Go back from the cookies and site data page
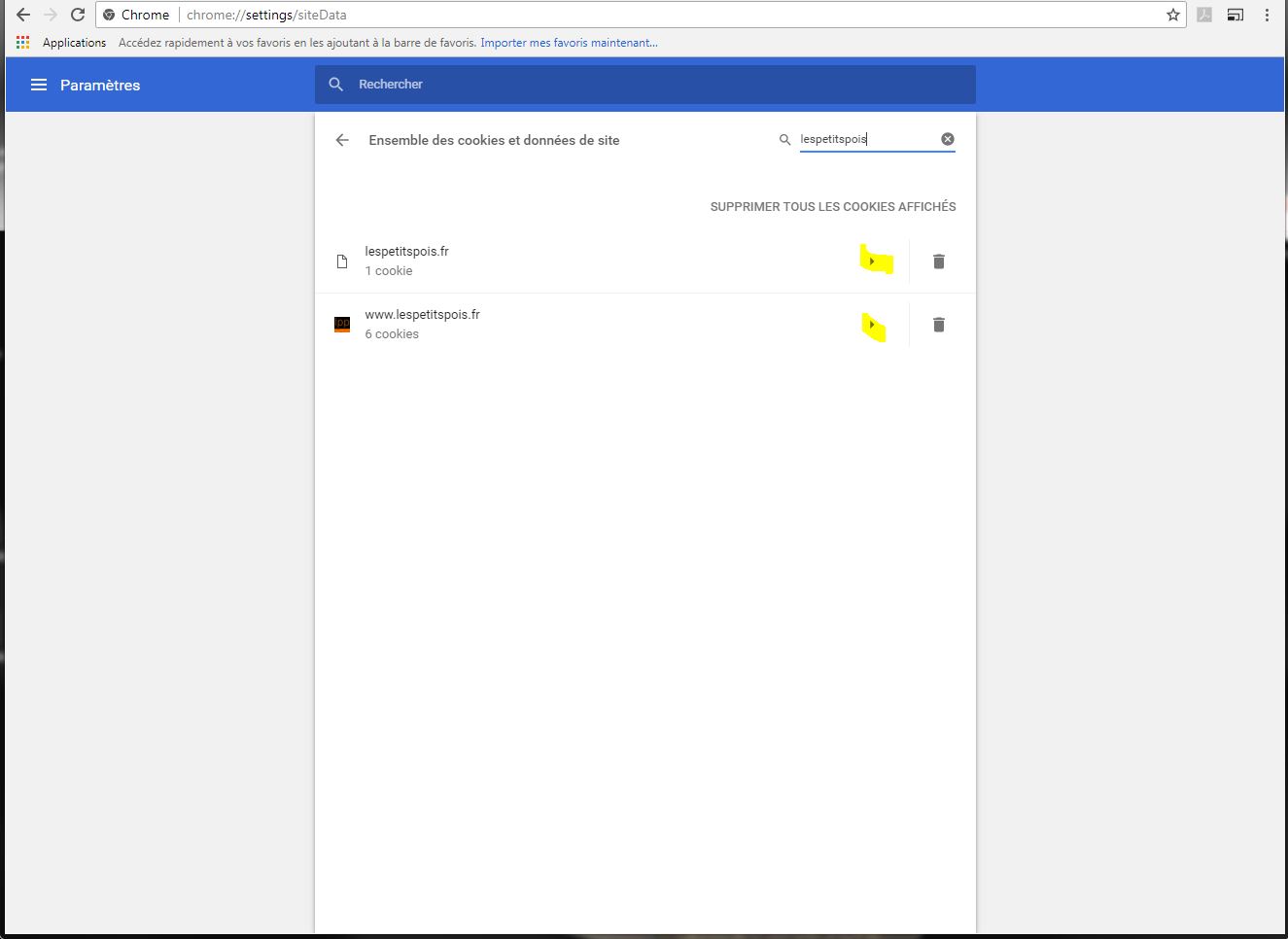 pyautogui.click(x=342, y=140)
